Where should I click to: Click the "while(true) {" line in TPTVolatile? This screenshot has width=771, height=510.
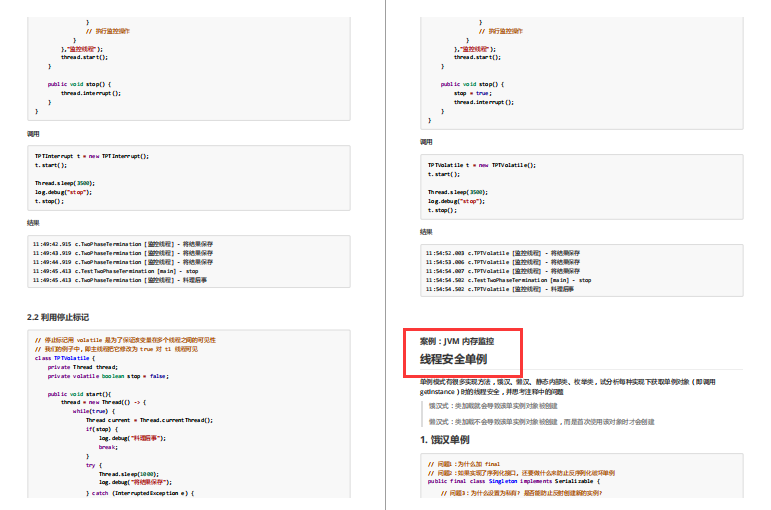point(94,411)
